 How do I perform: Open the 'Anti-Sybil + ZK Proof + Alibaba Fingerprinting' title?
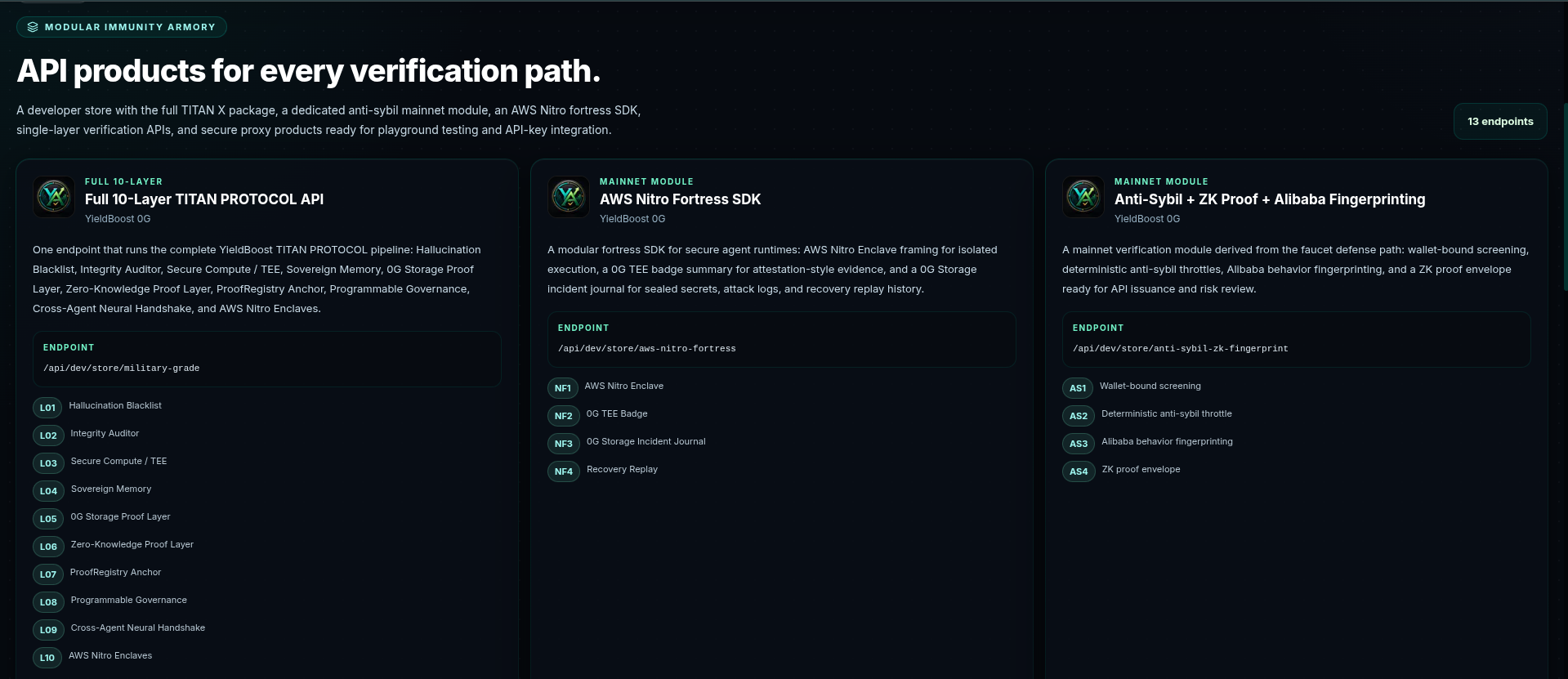point(1270,199)
